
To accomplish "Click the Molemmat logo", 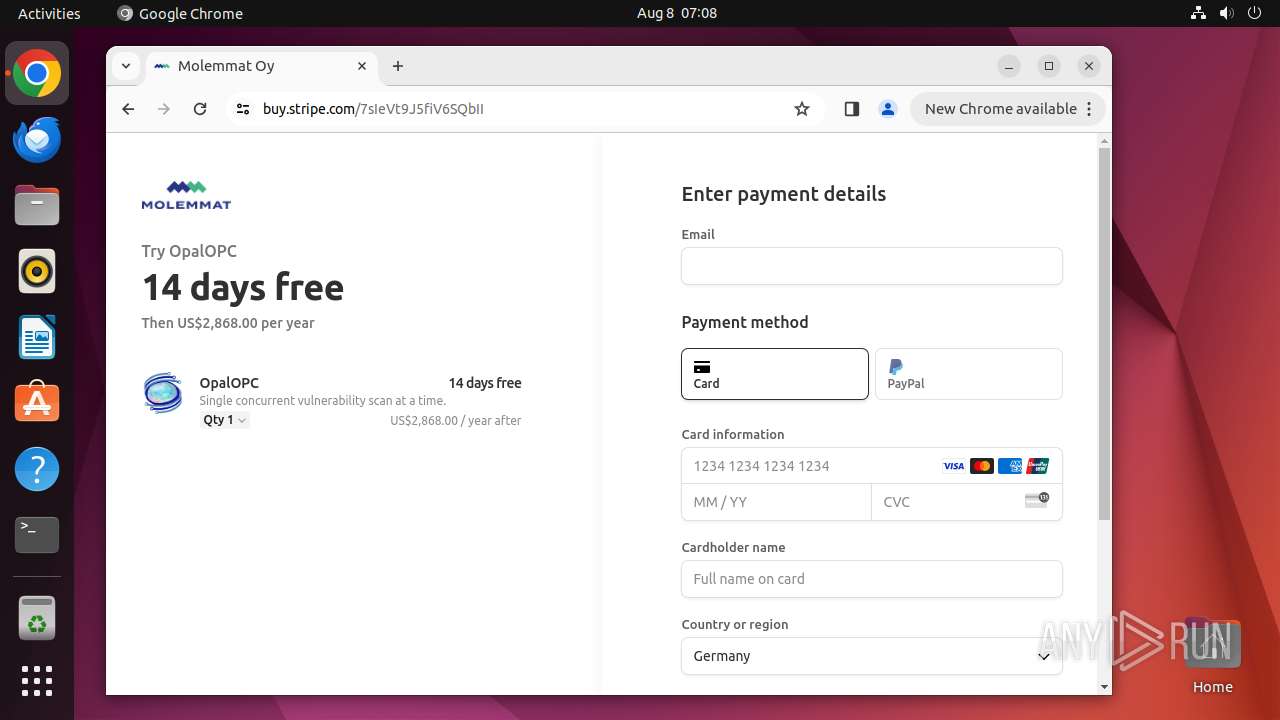I will point(186,195).
